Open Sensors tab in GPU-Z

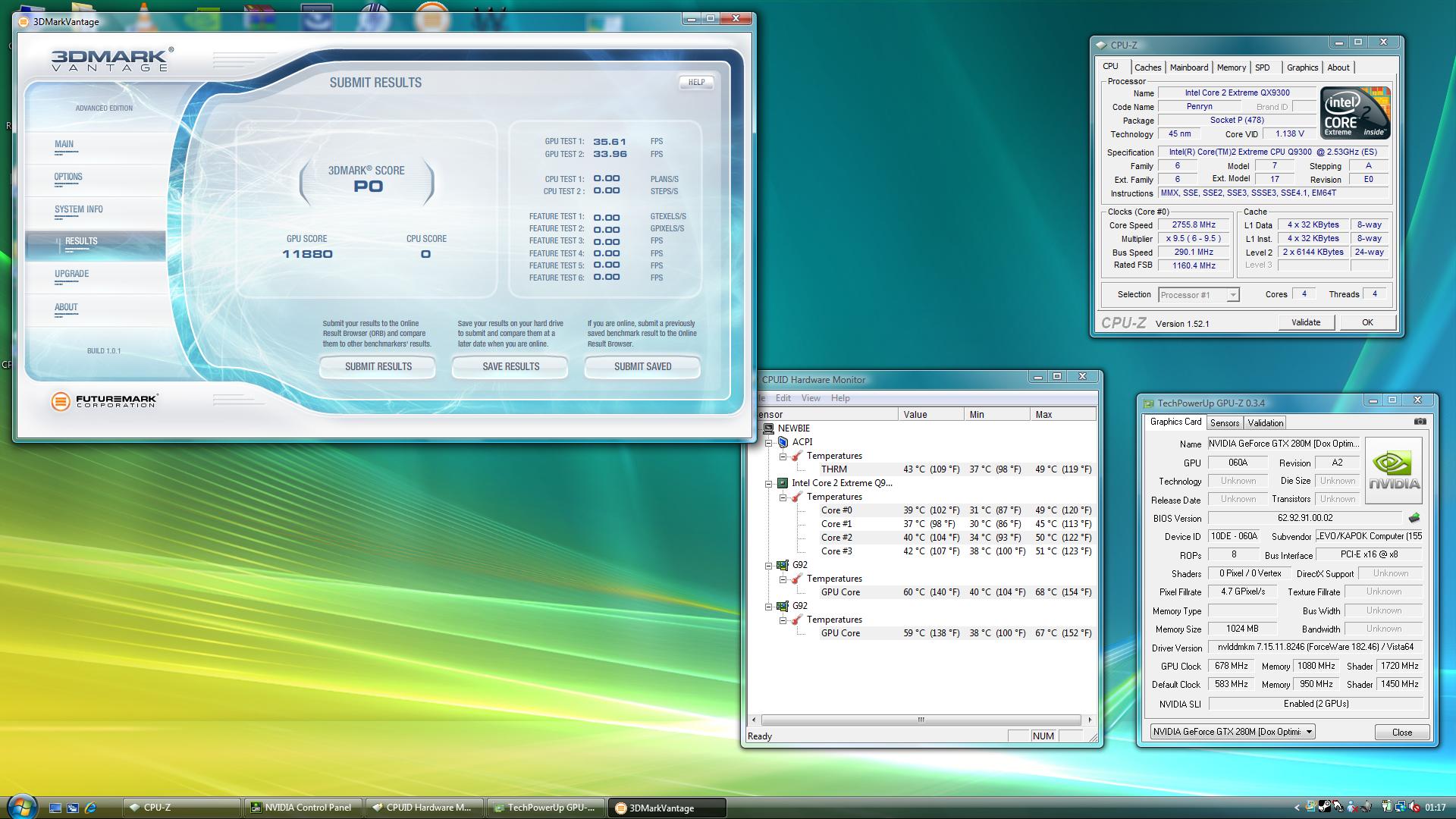[1224, 423]
